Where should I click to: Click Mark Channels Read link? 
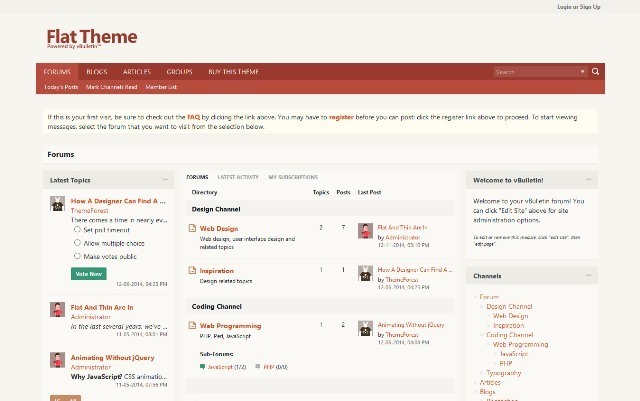pyautogui.click(x=111, y=87)
